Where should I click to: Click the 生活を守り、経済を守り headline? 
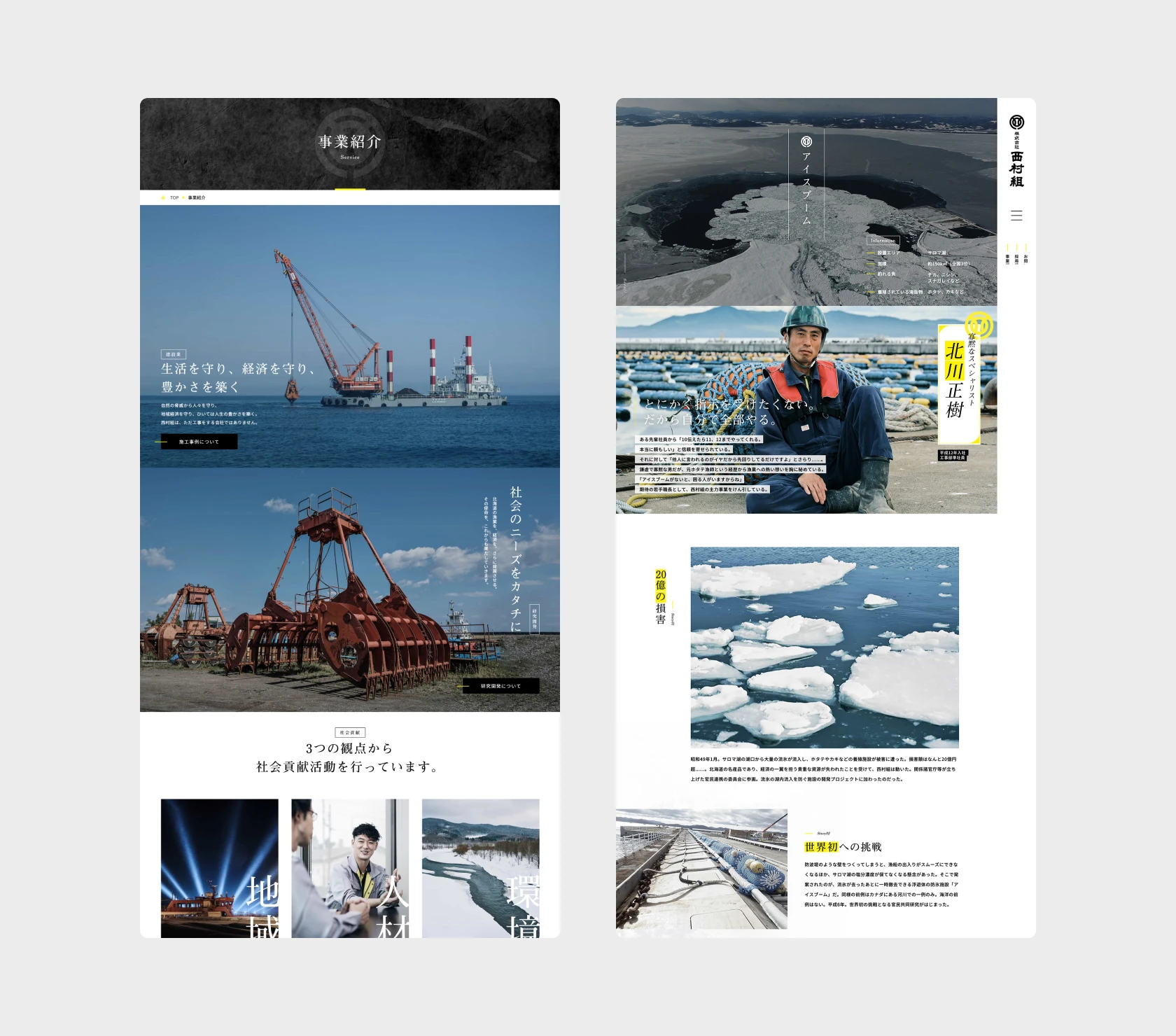click(238, 377)
